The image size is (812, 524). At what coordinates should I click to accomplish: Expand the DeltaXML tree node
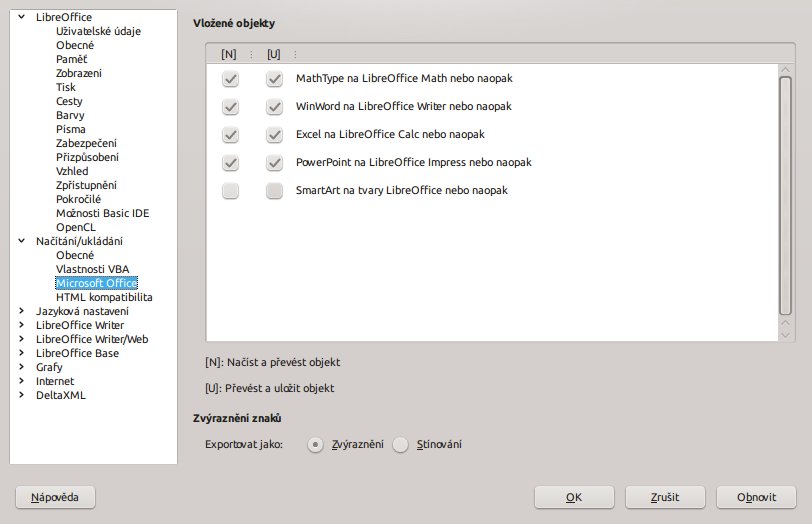tap(21, 395)
